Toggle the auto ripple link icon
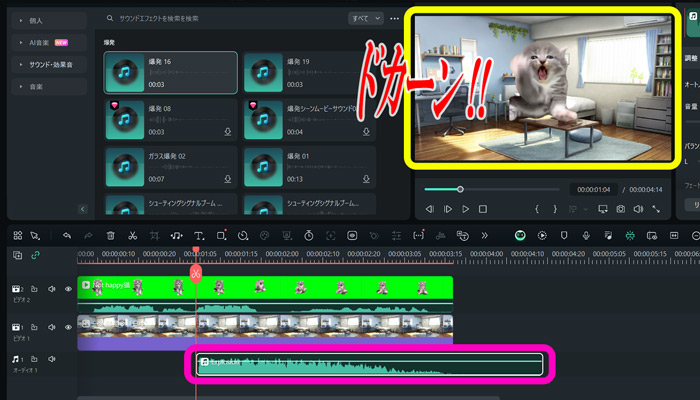Screen dimensions: 700x400 click(x=35, y=255)
